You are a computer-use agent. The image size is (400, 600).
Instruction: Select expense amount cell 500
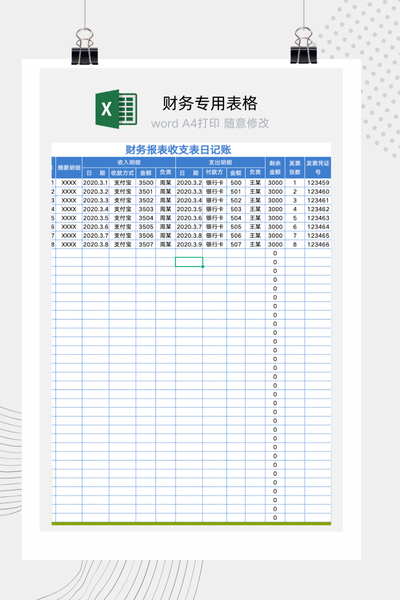pos(236,183)
